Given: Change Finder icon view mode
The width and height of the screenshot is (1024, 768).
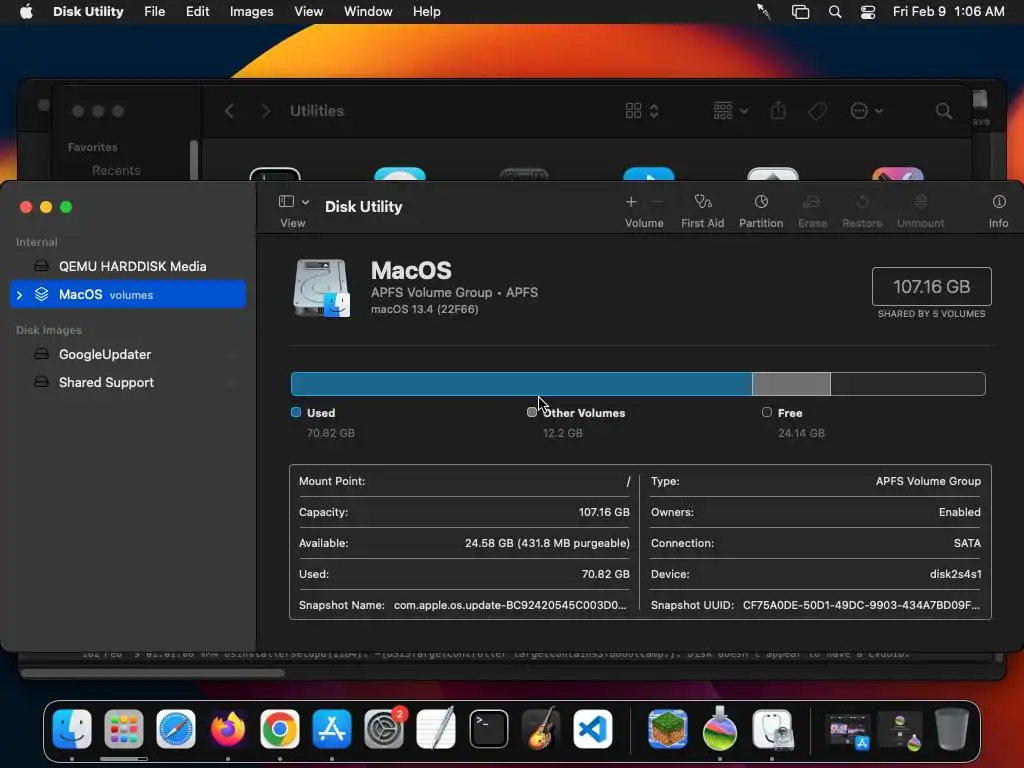Looking at the screenshot, I should click(641, 111).
